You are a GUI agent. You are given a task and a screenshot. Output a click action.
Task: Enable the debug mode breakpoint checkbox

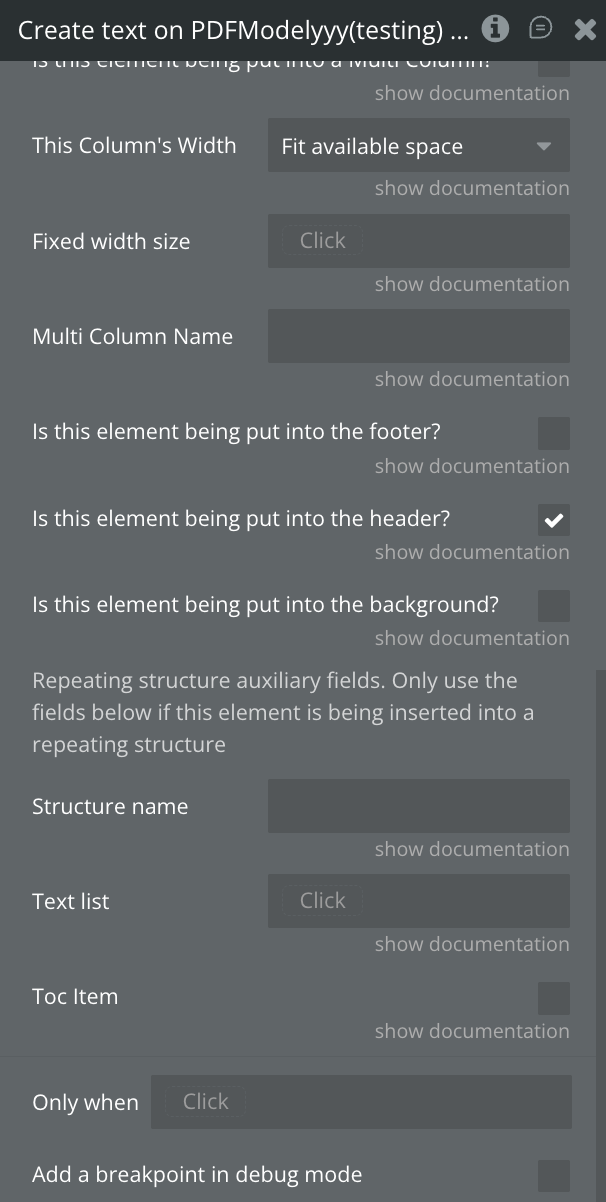tap(553, 1176)
